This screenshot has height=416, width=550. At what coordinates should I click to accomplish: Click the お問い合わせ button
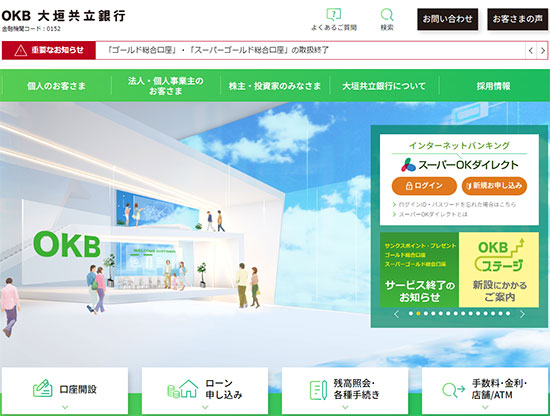447,19
